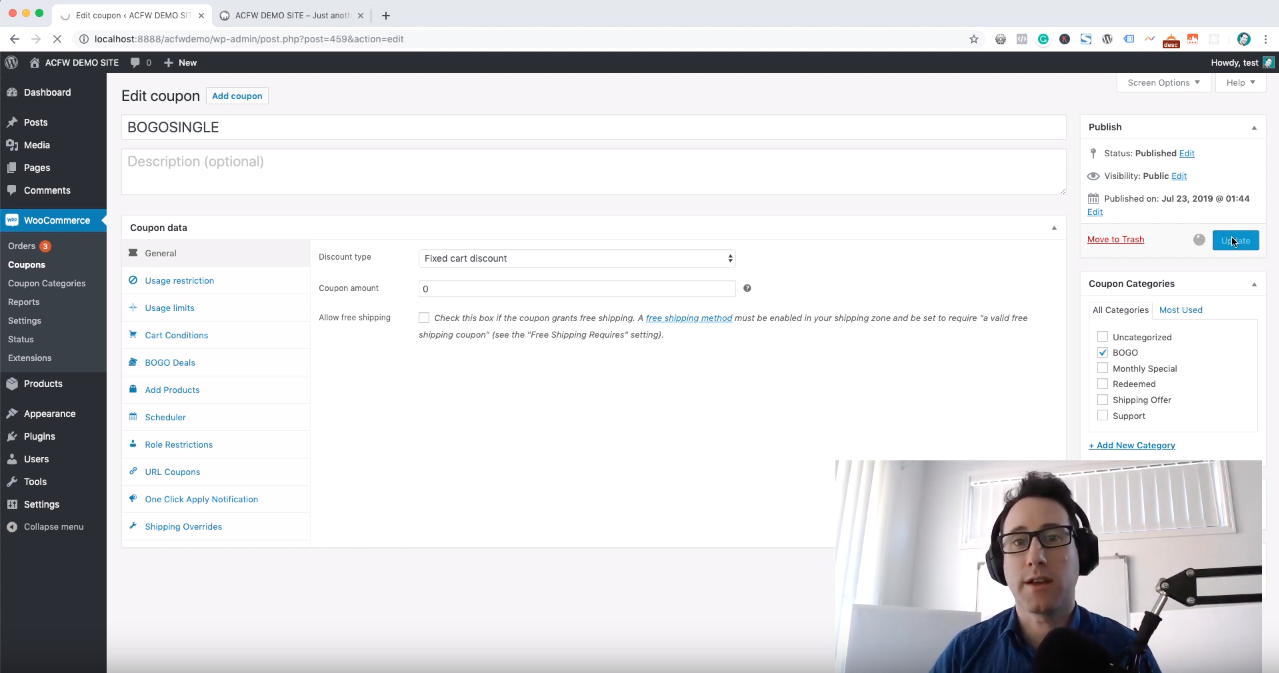Check the Monthly Special category

[1102, 368]
